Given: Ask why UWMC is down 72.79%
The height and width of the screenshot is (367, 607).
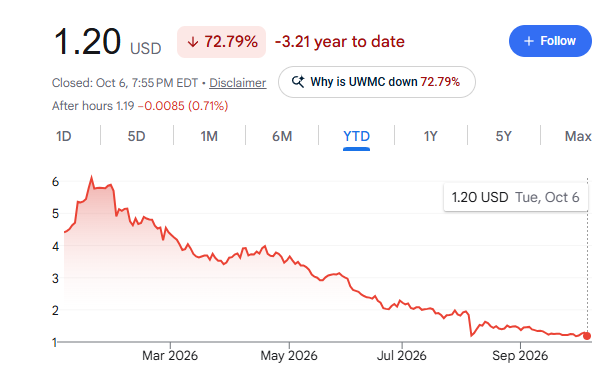Looking at the screenshot, I should pyautogui.click(x=377, y=82).
